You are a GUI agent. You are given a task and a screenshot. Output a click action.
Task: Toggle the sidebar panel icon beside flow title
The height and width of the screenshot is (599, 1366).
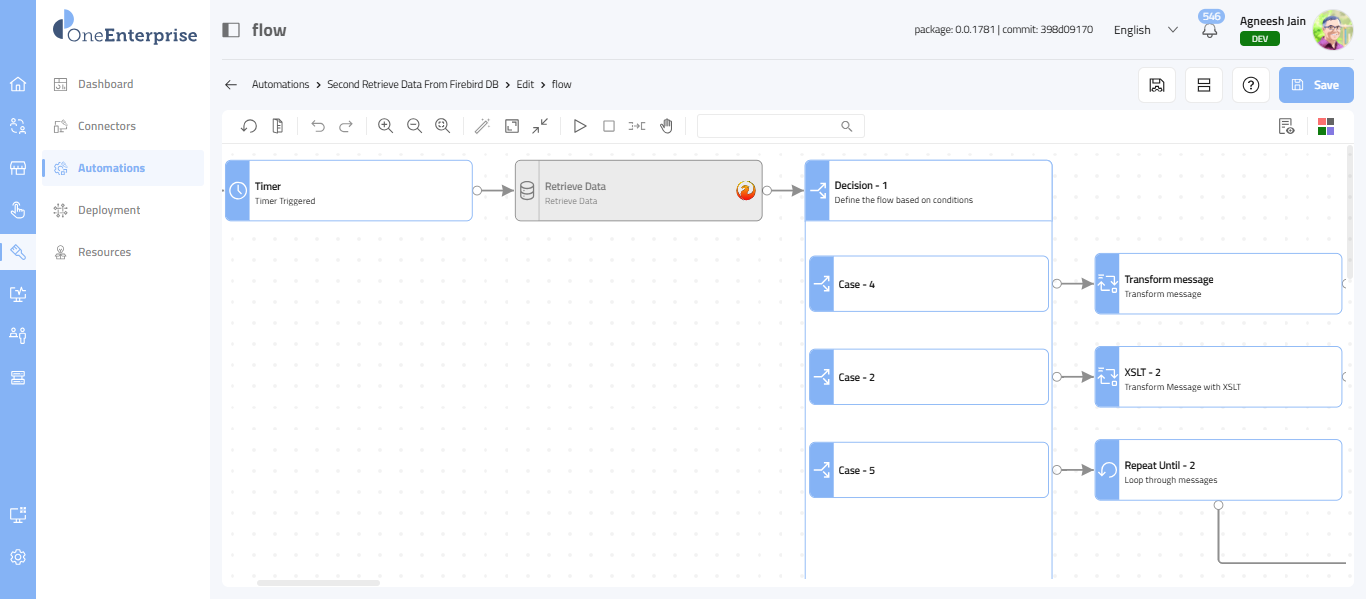[231, 30]
